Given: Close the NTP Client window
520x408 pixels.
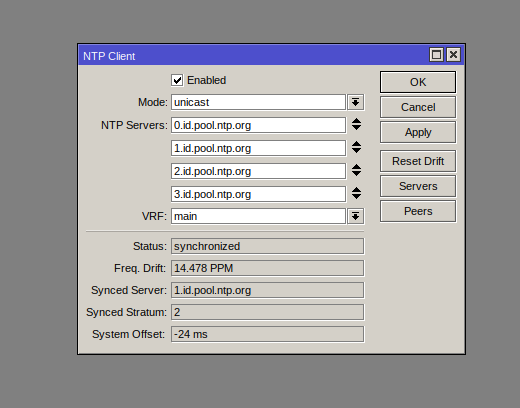Looking at the screenshot, I should tap(454, 55).
